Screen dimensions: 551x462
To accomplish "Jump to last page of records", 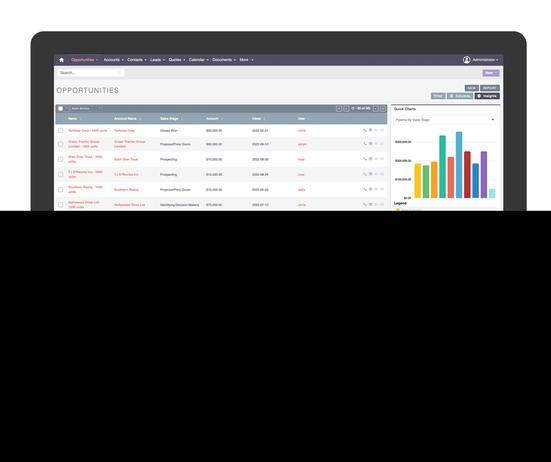I will (x=383, y=109).
